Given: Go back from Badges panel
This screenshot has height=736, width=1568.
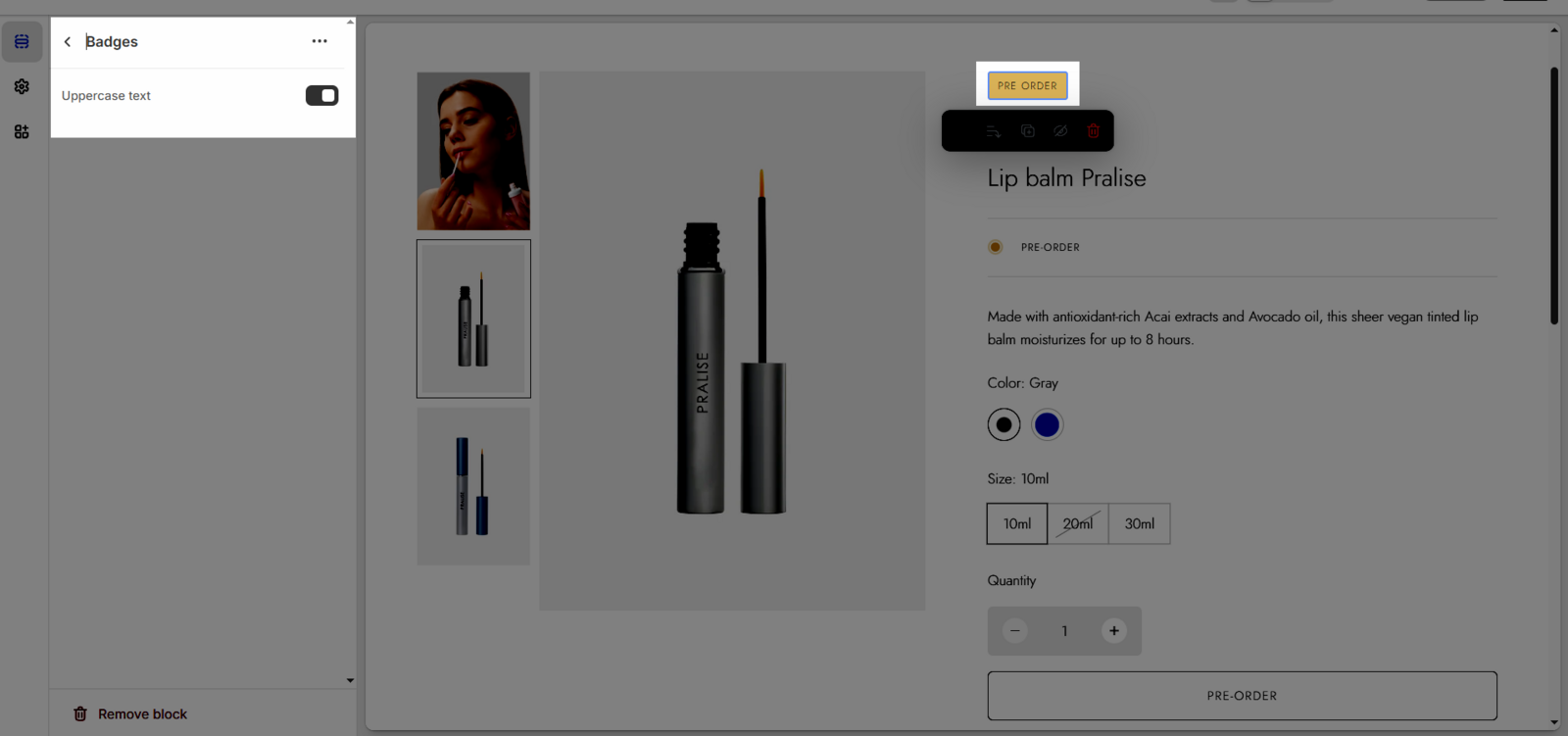Looking at the screenshot, I should 68,42.
